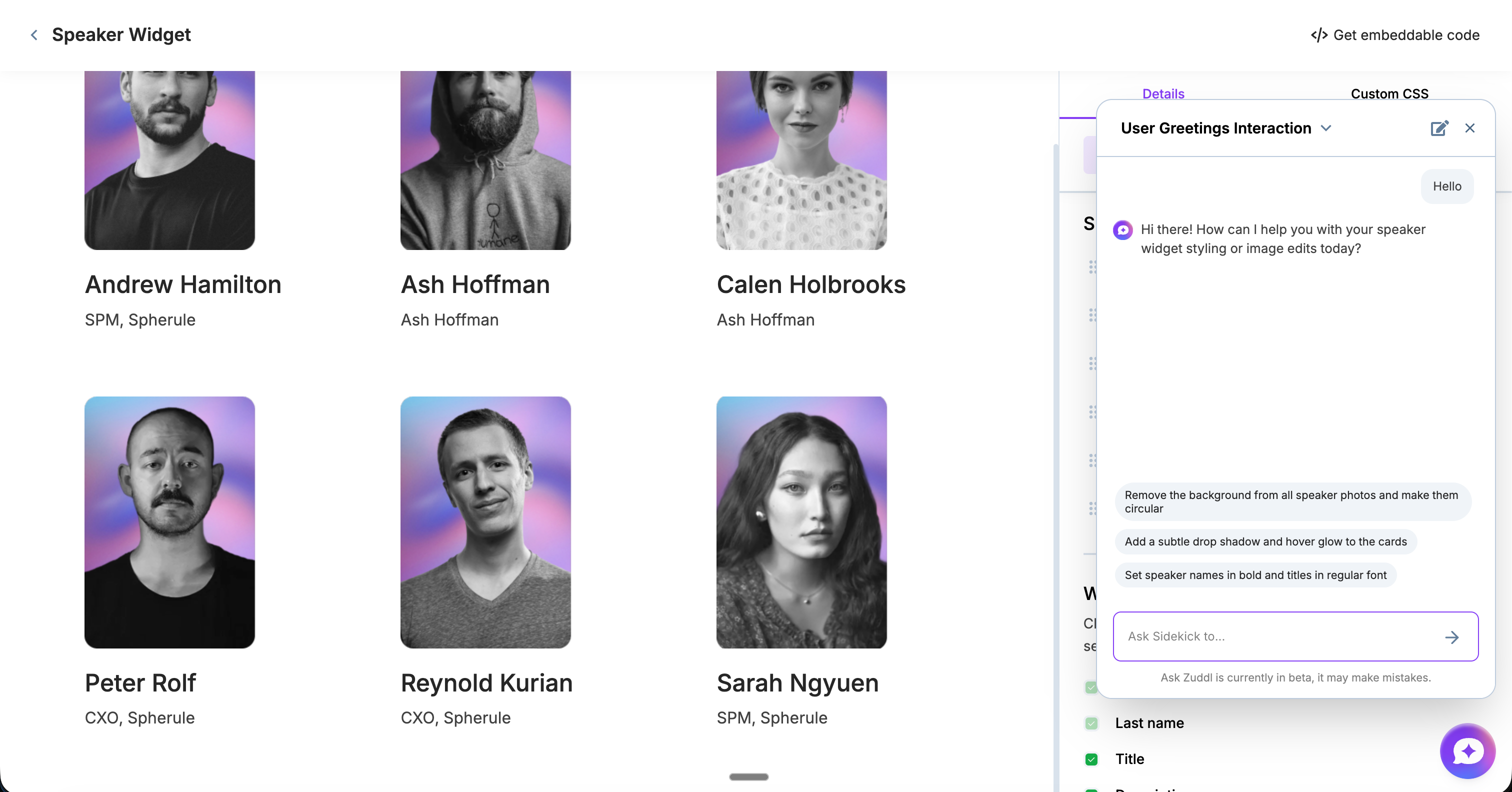The image size is (1512, 792).
Task: Click the second drag handle dots
Action: [x=1091, y=315]
